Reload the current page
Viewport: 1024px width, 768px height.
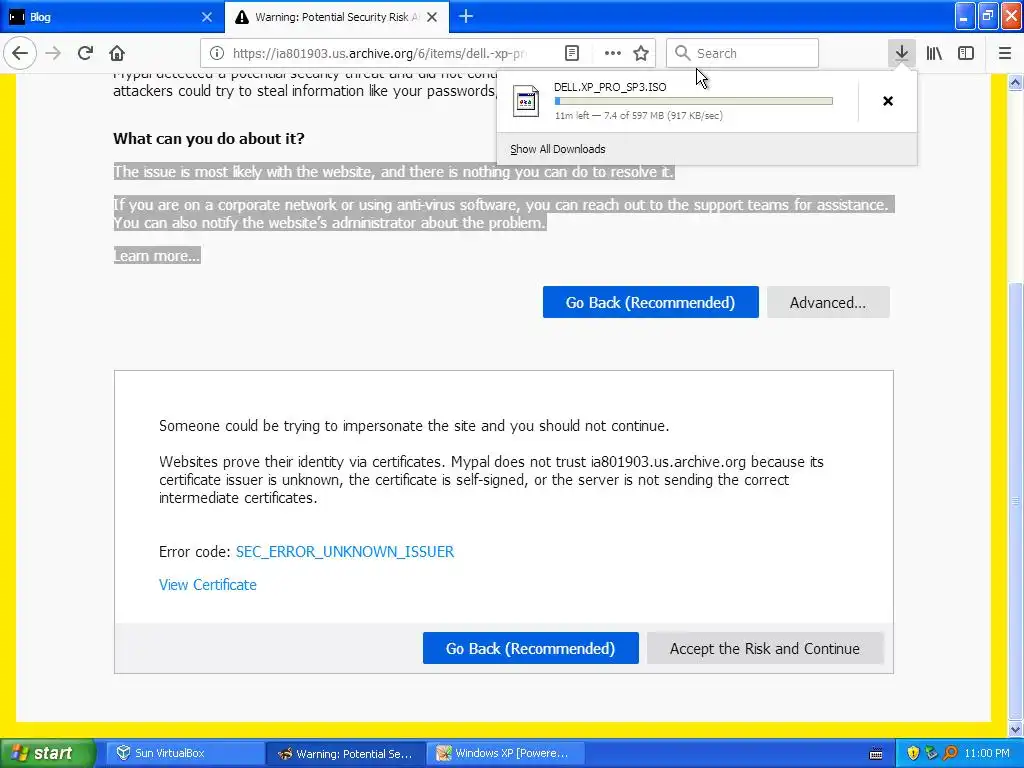click(x=85, y=53)
